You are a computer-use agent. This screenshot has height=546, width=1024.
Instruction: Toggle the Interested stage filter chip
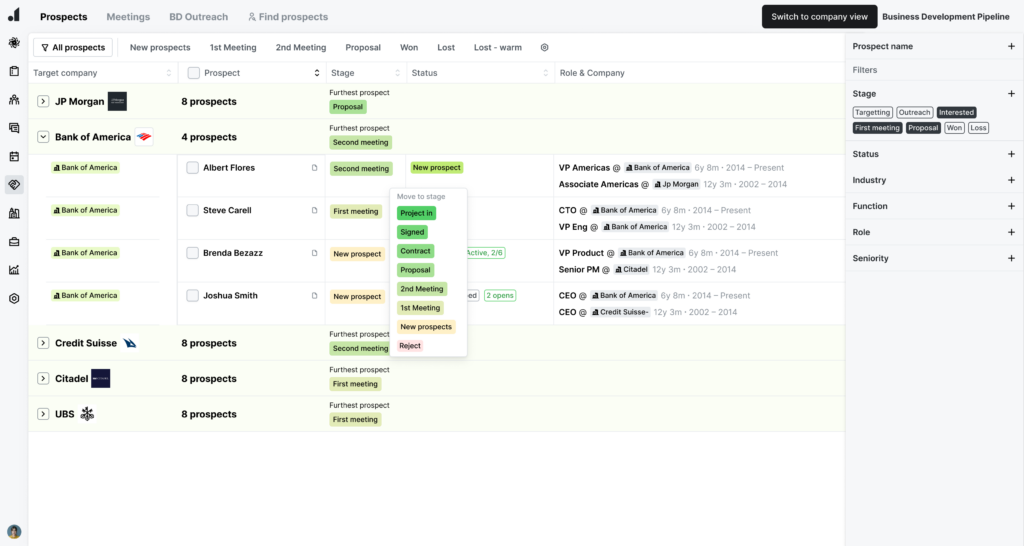956,112
